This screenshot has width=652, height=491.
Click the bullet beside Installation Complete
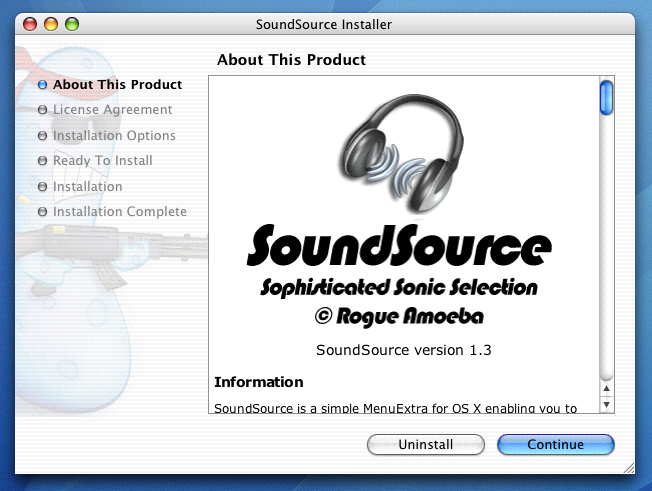42,212
